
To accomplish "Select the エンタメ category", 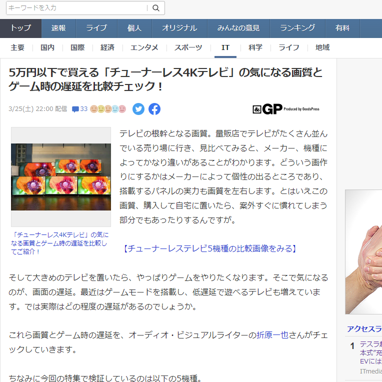I will click(x=144, y=48).
